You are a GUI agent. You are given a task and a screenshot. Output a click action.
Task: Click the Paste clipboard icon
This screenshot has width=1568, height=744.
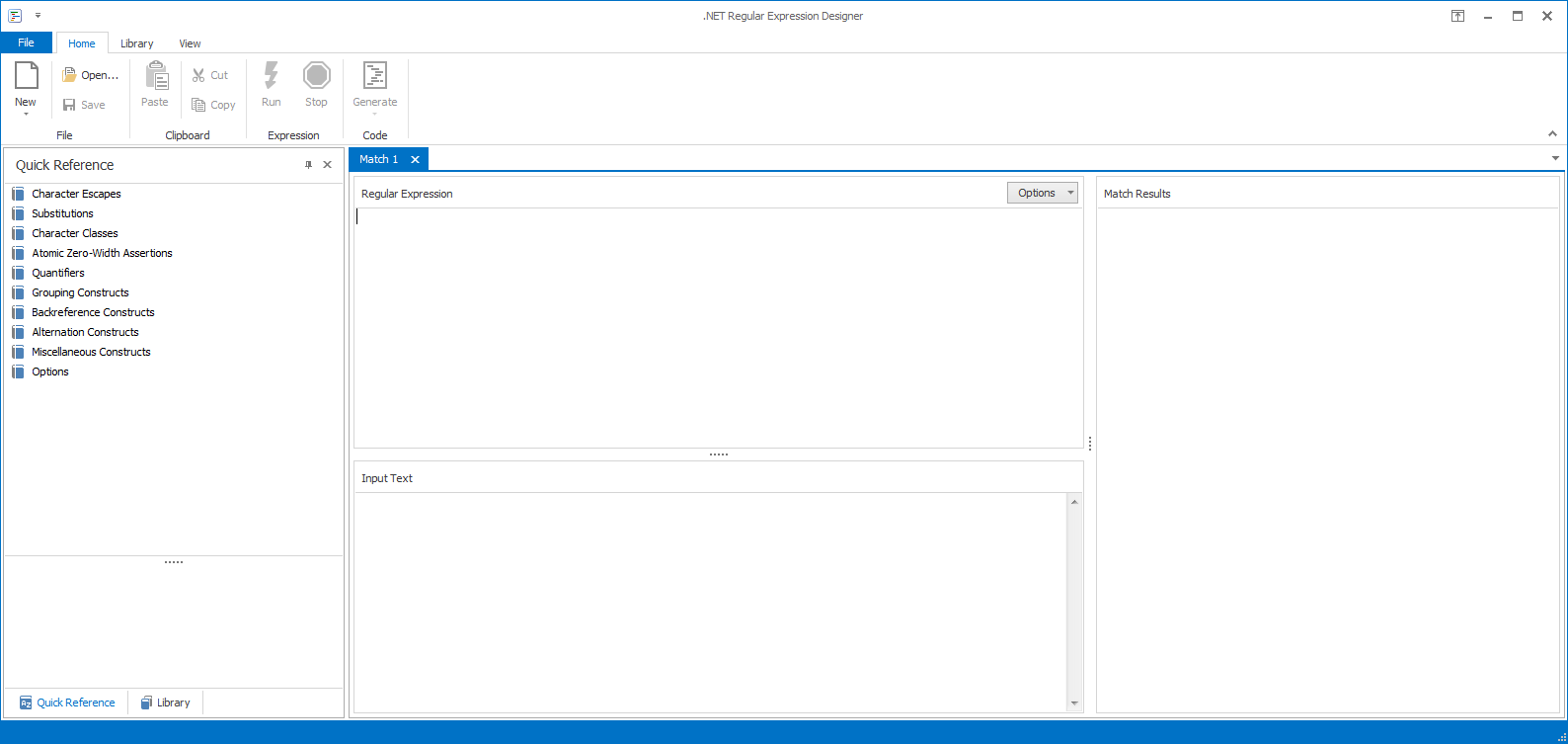coord(155,76)
